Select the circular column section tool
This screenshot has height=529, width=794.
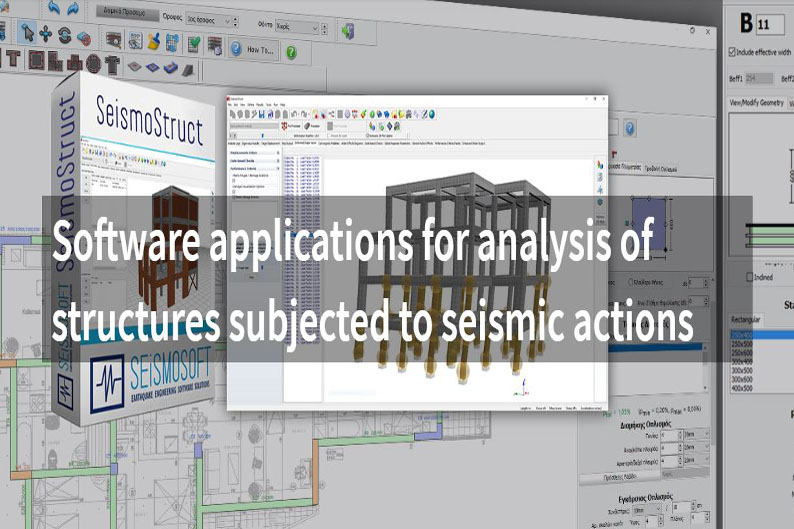[x=93, y=64]
